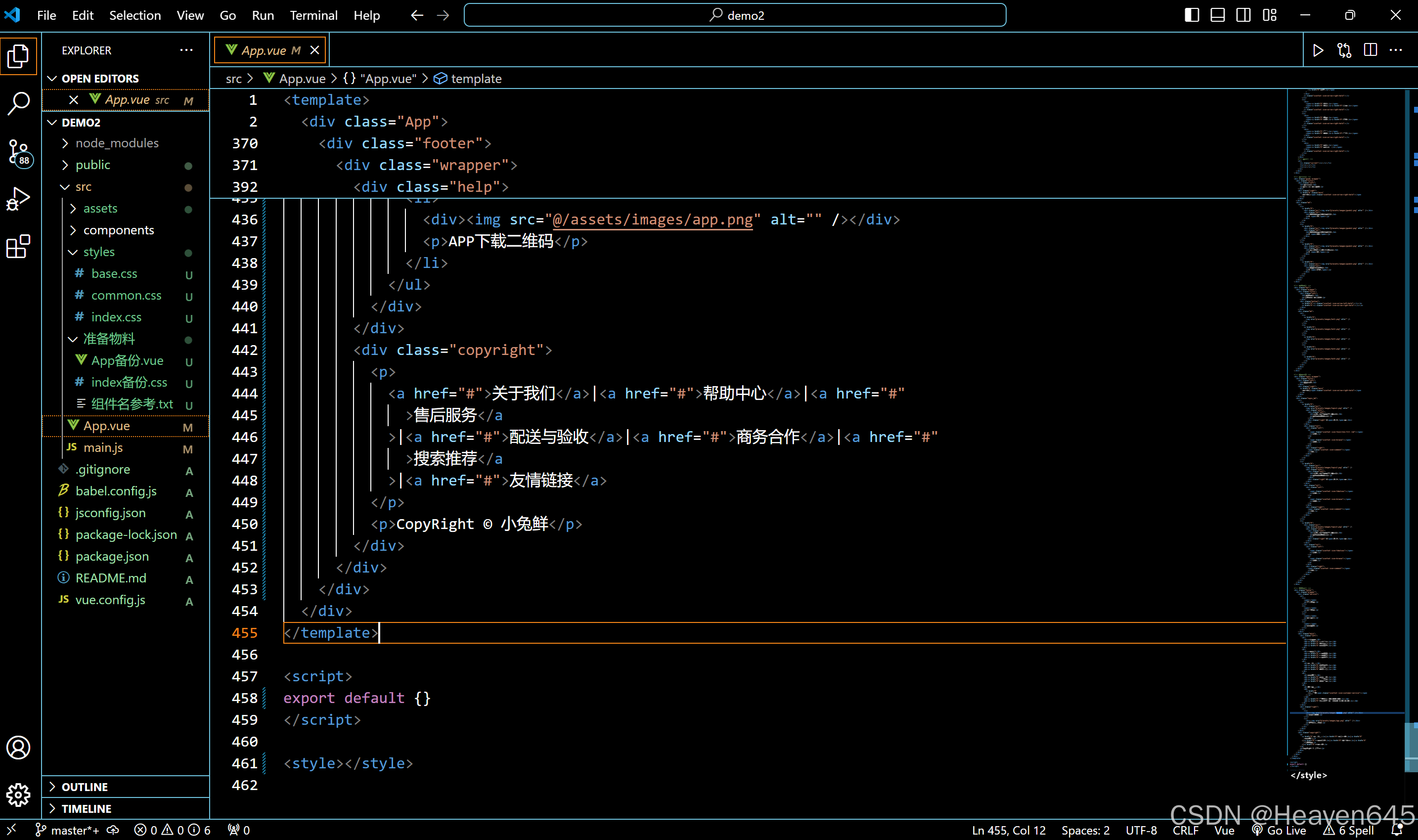Open Explorer Views and More Actions ellipsis
1418x840 pixels.
pyautogui.click(x=186, y=50)
